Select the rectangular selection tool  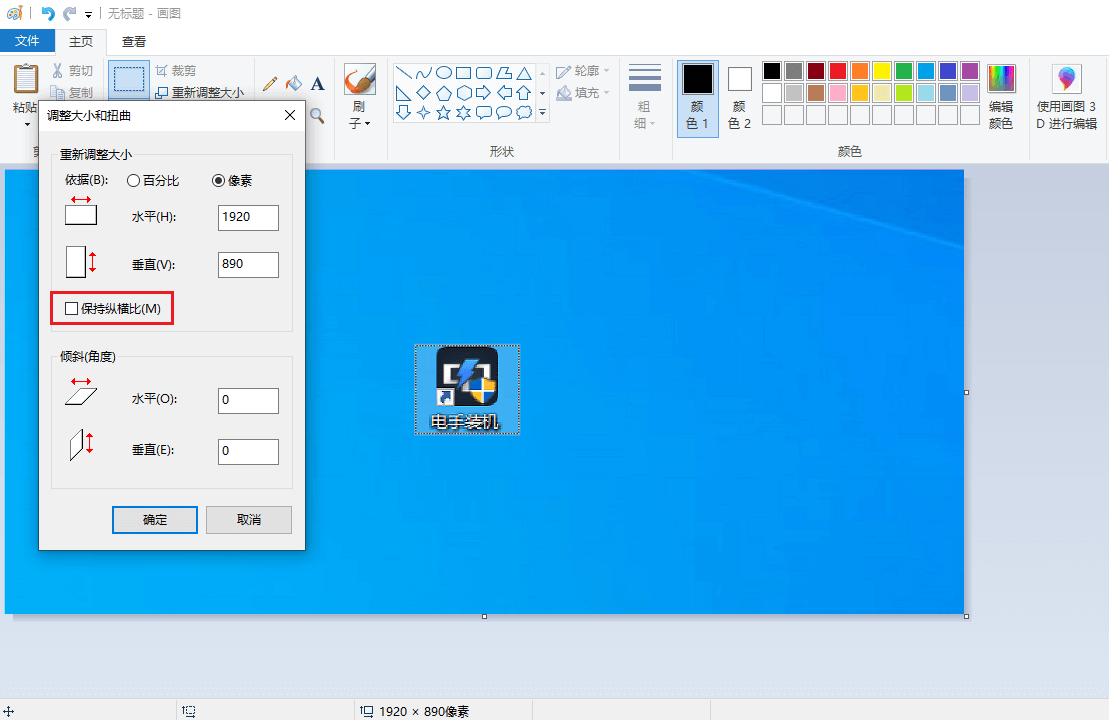(127, 80)
